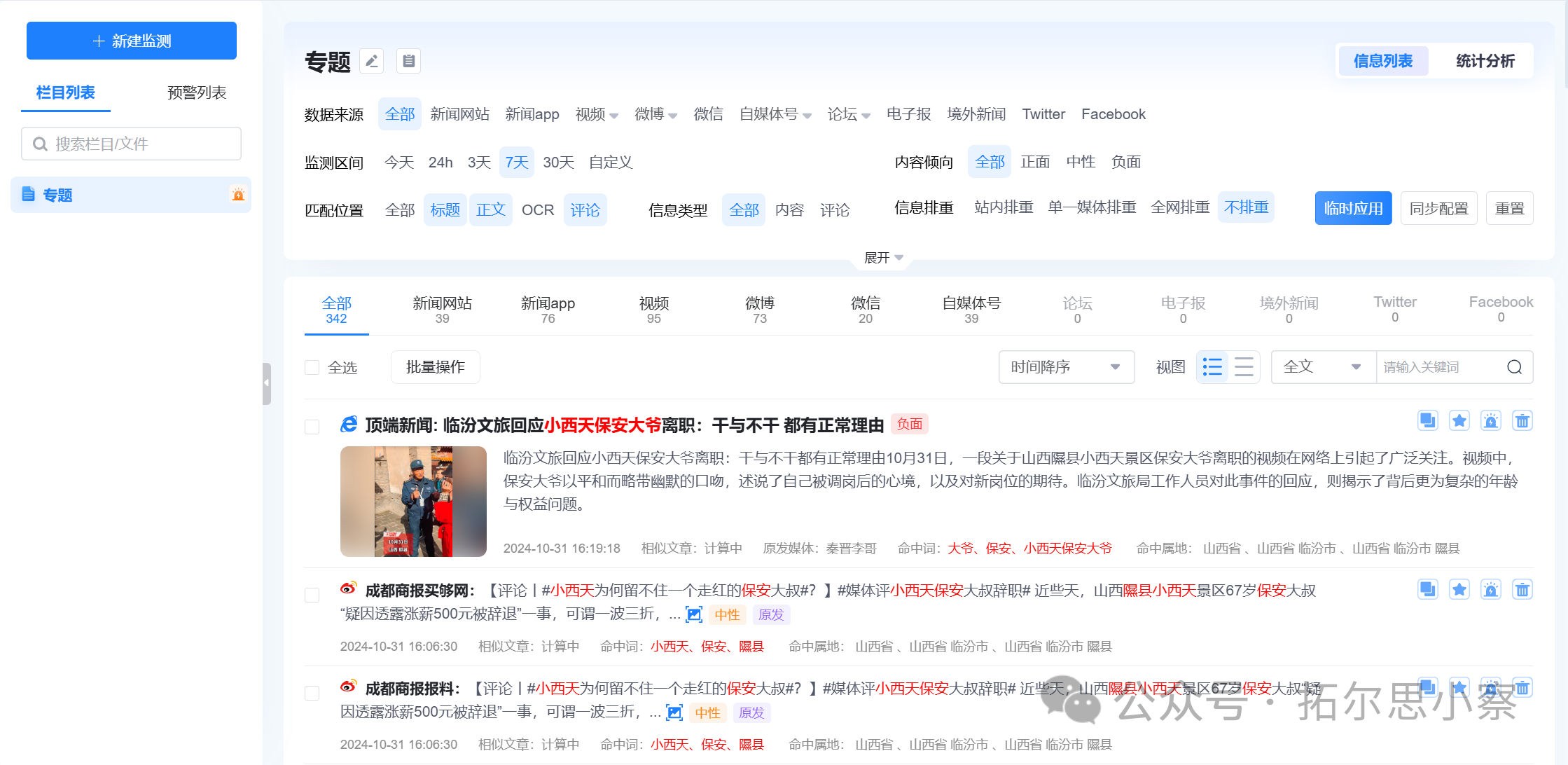Image resolution: width=1568 pixels, height=765 pixels.
Task: Click the copy icon on second article
Action: coord(1427,590)
